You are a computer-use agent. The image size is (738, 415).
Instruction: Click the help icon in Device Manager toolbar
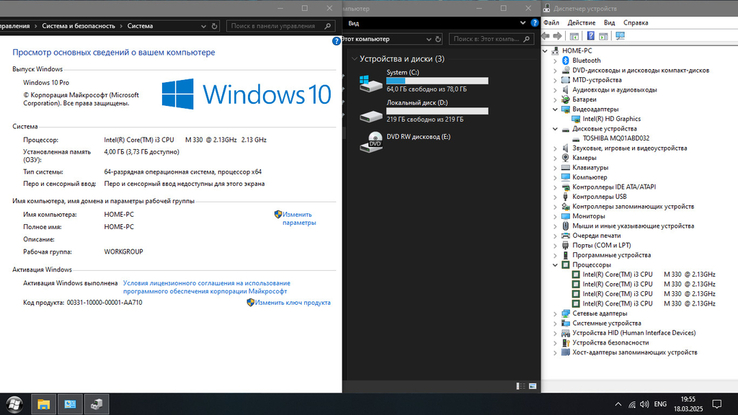(x=590, y=36)
